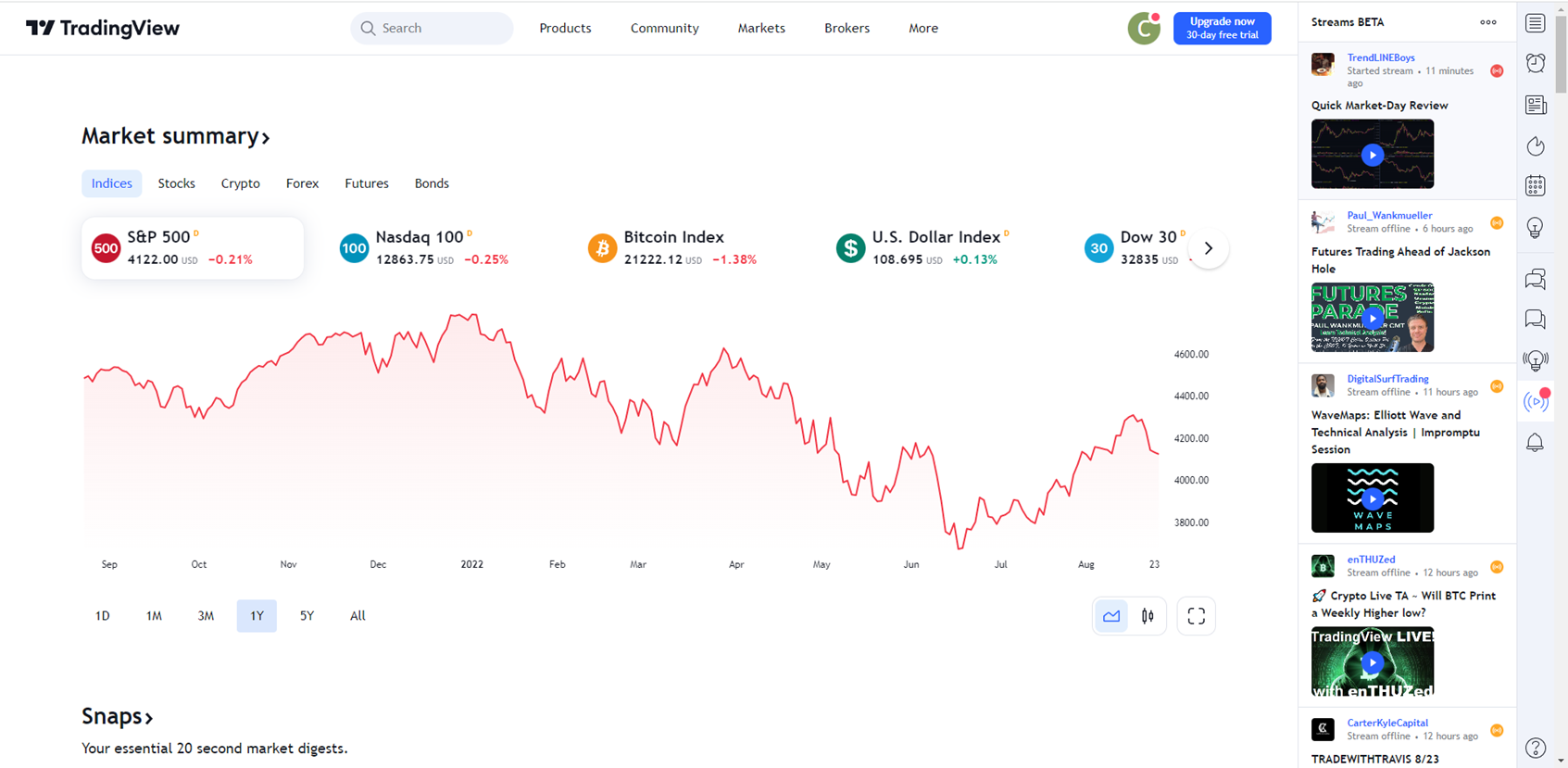
Task: Set chart range to 1M
Action: [154, 616]
